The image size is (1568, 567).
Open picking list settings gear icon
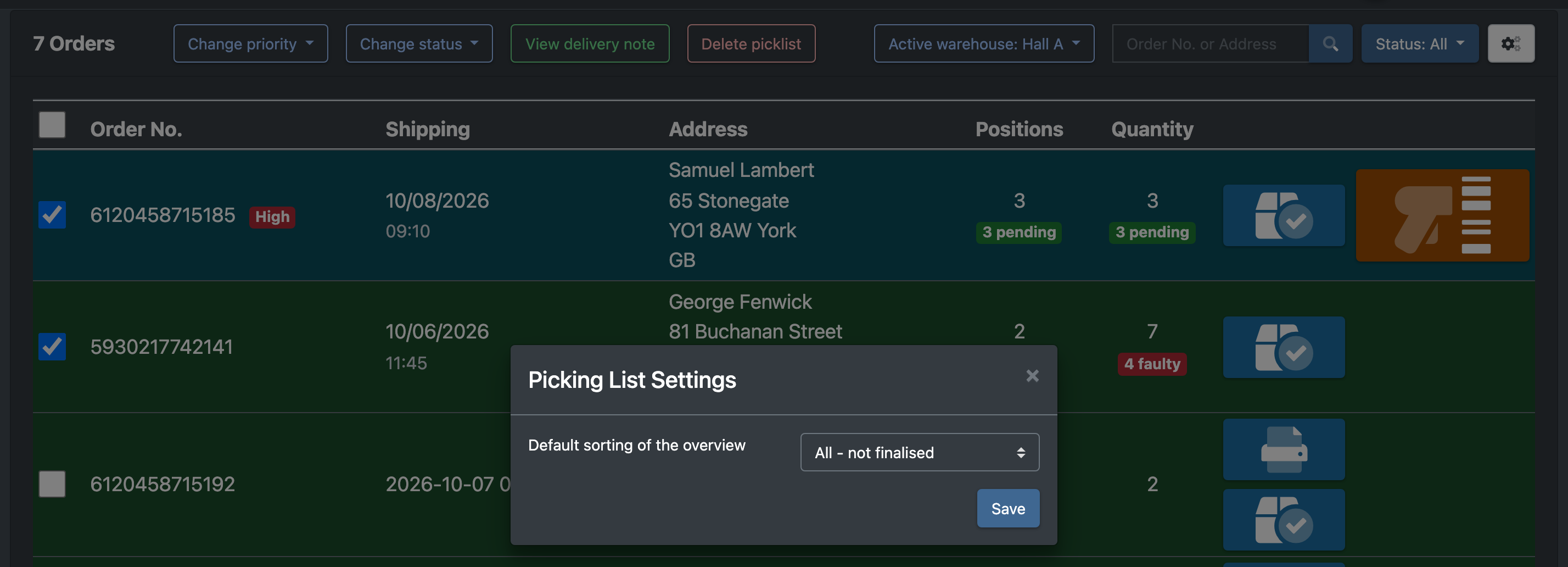[1511, 44]
